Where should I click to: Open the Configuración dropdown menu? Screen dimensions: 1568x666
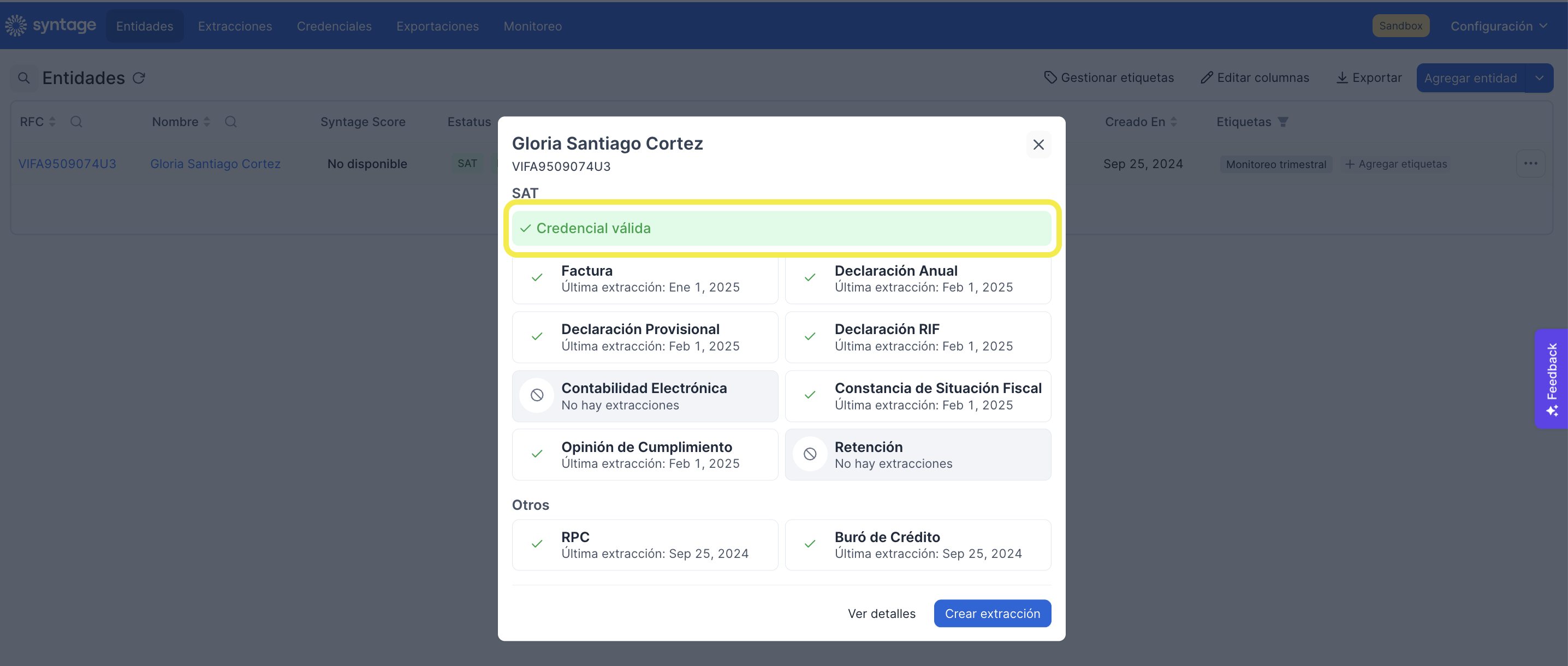(1499, 26)
